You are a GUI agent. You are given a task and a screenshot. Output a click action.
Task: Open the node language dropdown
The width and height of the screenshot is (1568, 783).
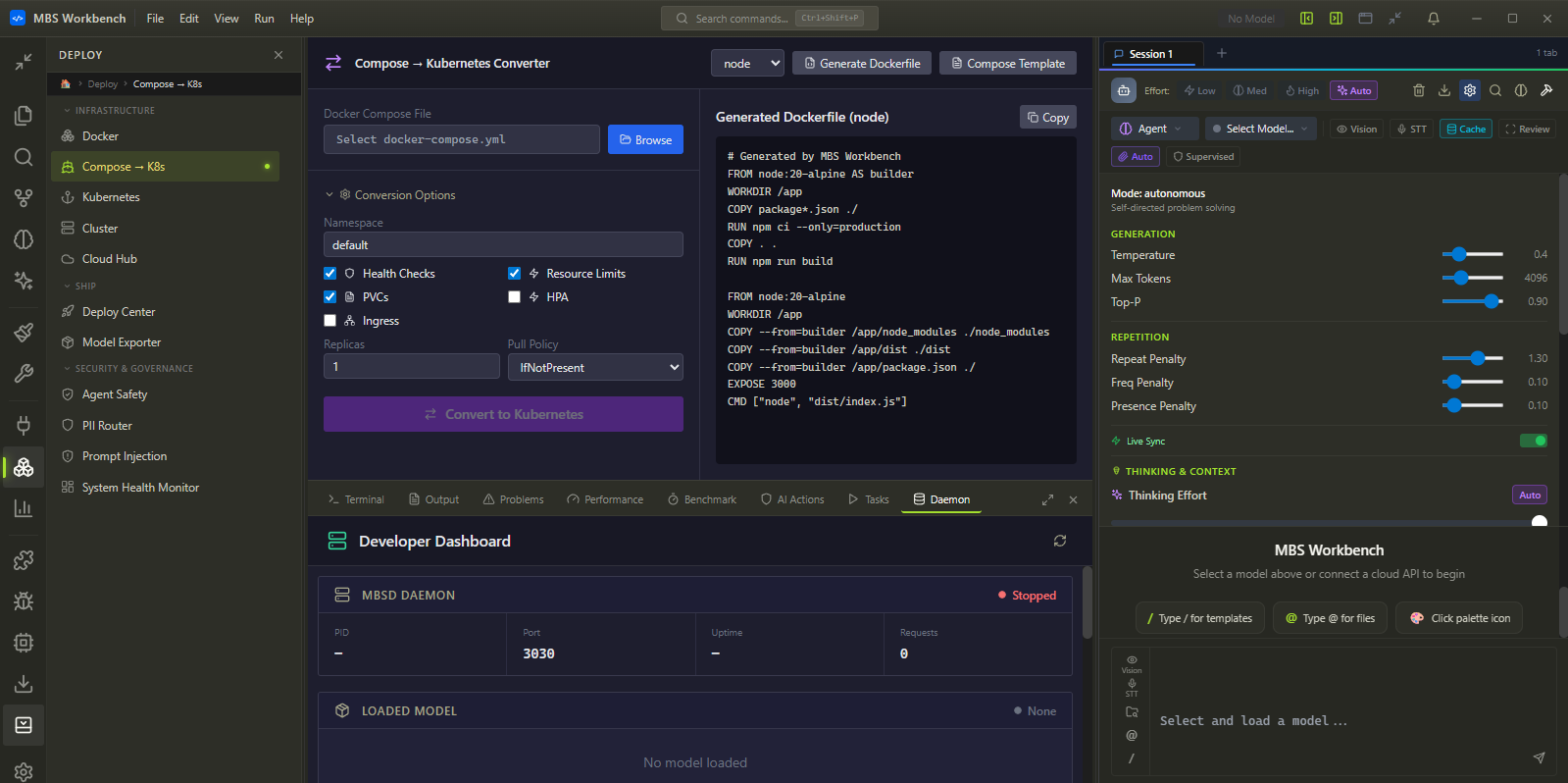coord(747,64)
